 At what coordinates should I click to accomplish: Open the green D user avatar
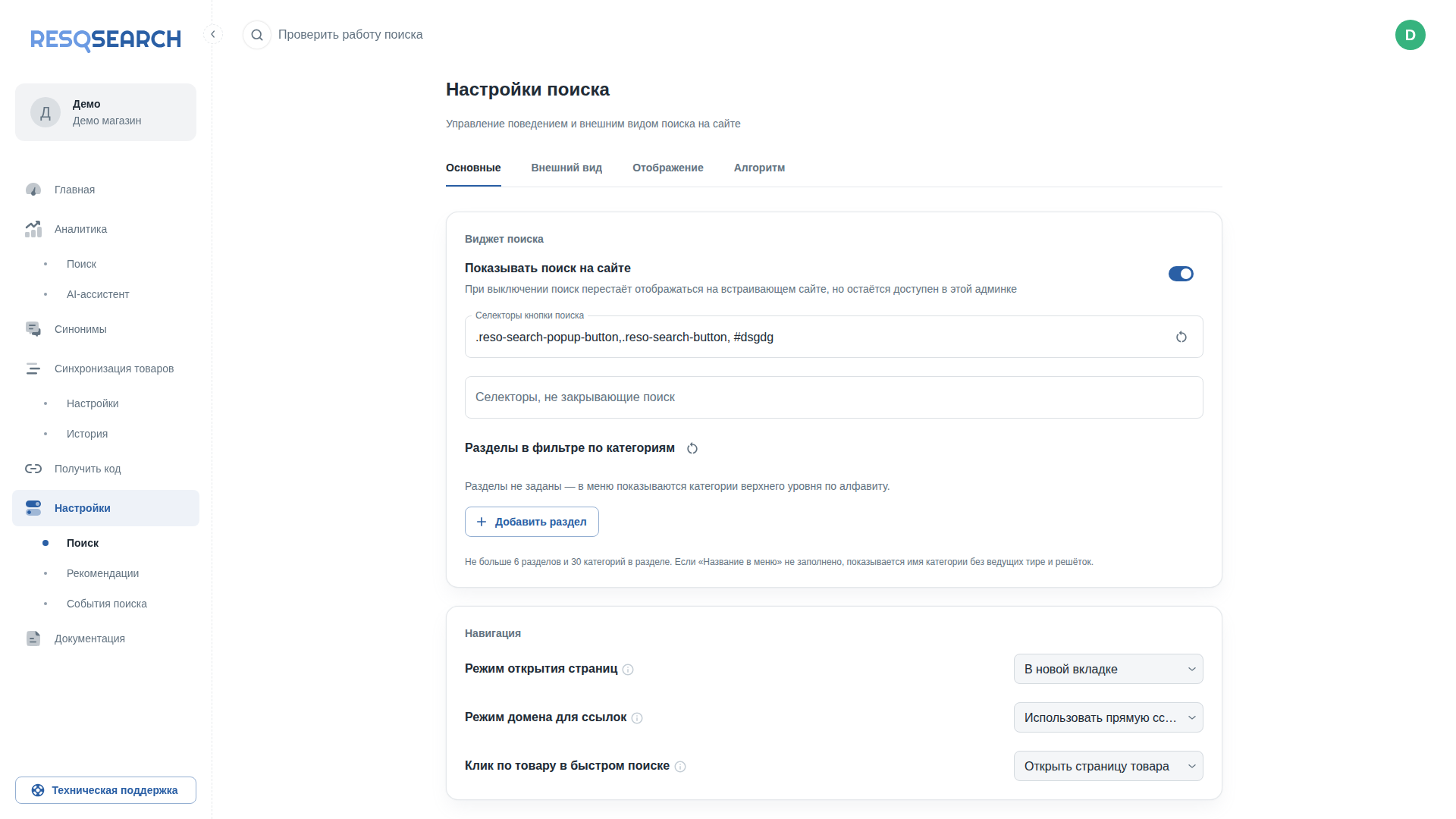(x=1410, y=35)
